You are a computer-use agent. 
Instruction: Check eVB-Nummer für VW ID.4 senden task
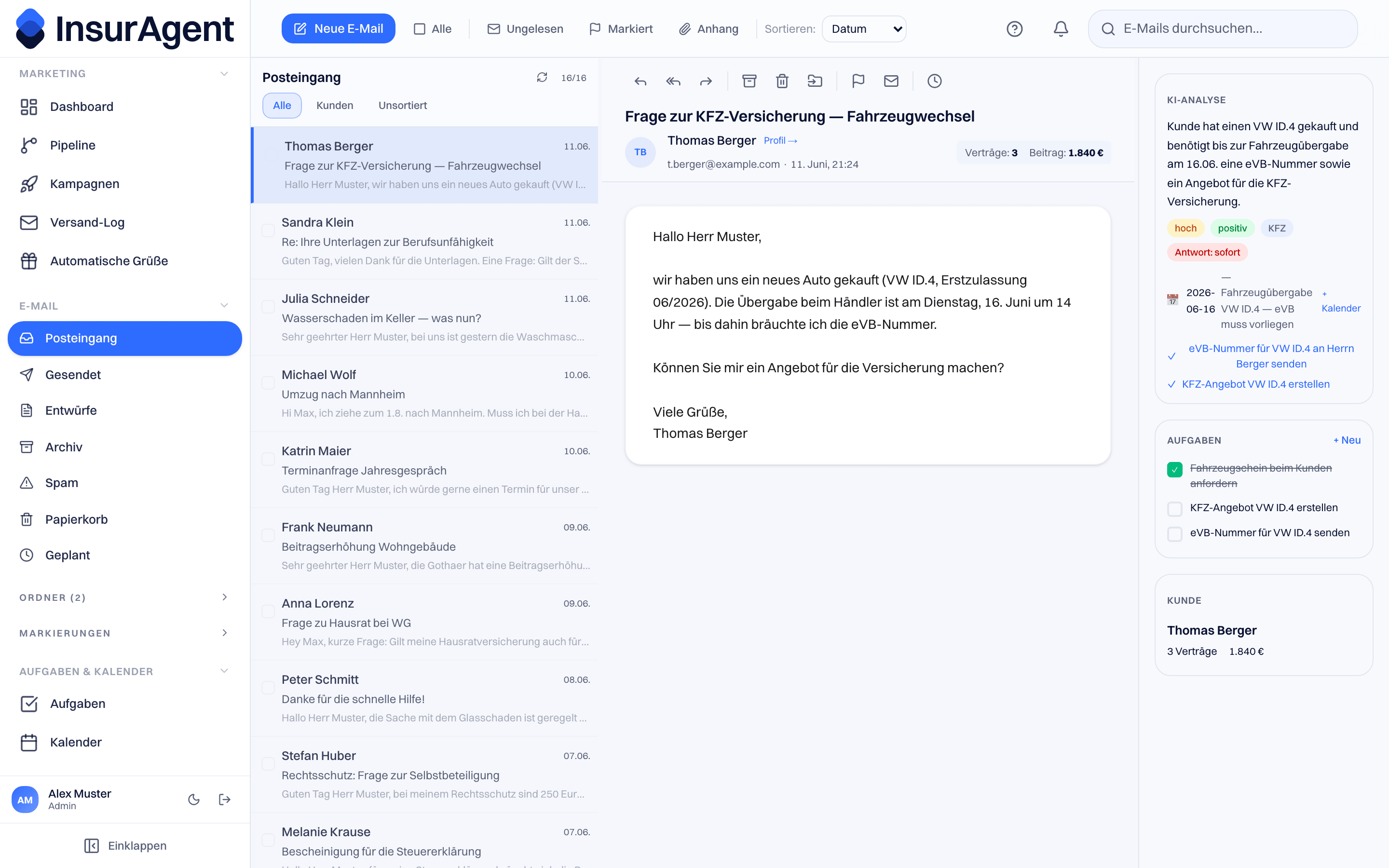1174,533
